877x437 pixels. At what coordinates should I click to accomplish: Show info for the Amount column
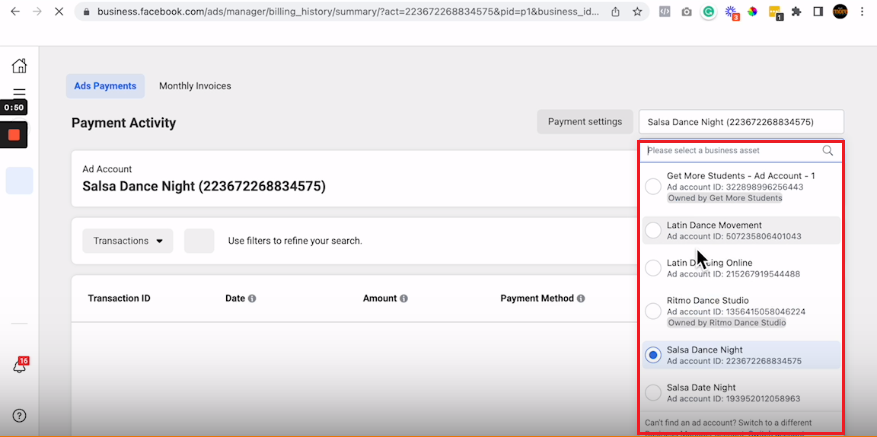pos(403,299)
